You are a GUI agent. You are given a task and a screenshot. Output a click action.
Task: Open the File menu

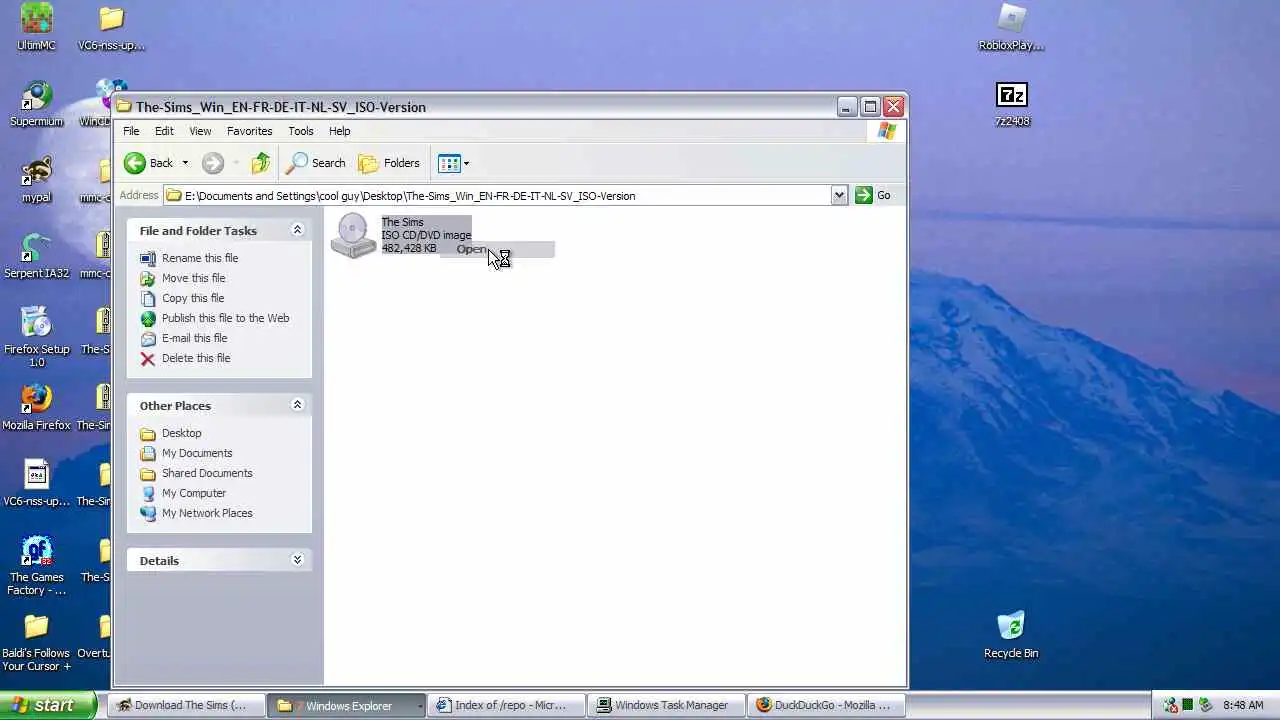click(x=131, y=131)
